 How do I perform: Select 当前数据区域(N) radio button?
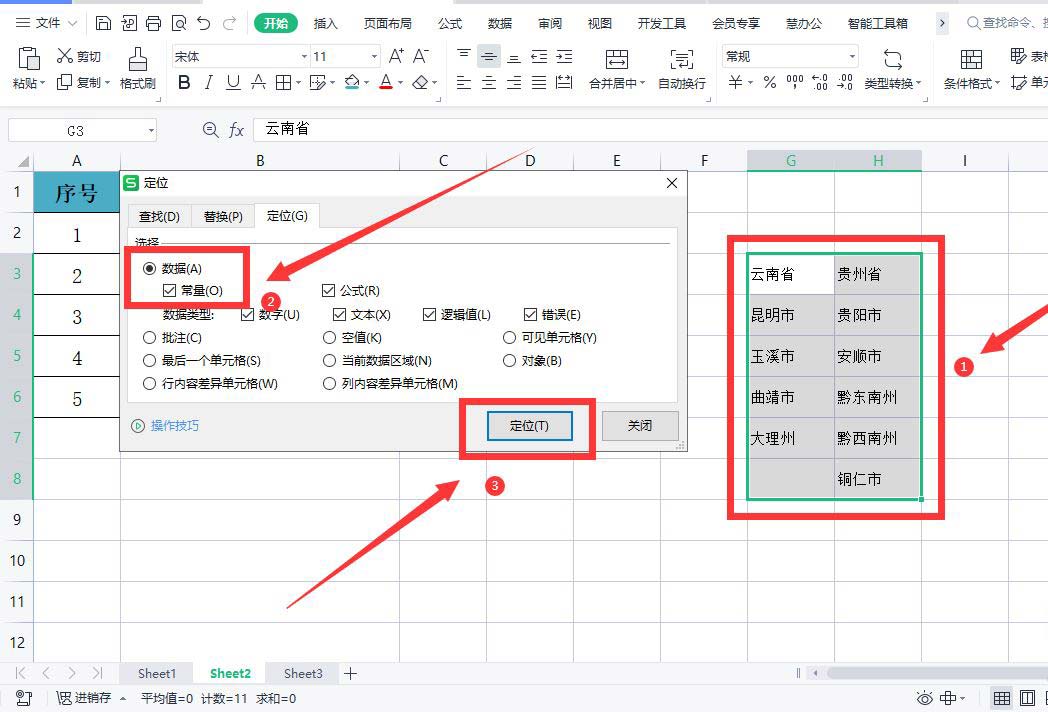[329, 361]
